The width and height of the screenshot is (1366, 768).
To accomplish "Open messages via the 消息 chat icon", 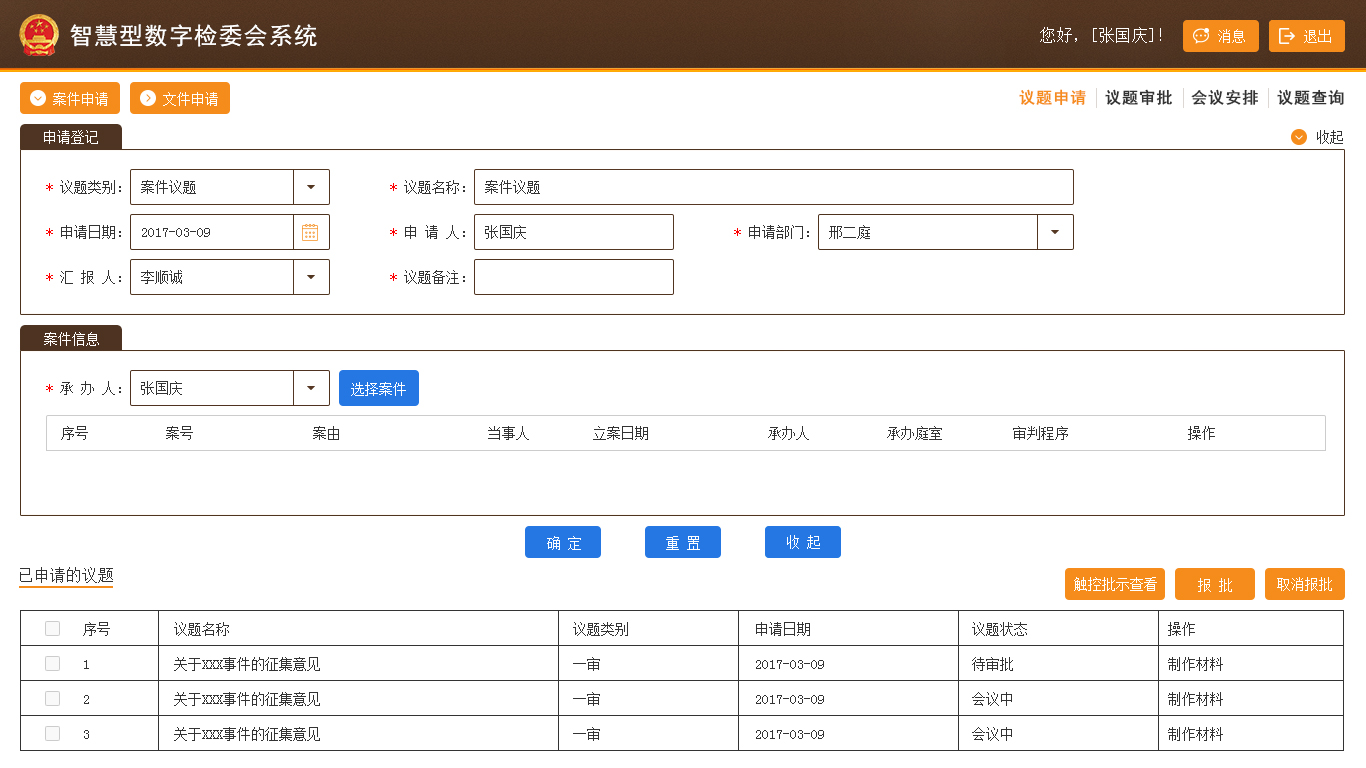I will coord(1201,36).
